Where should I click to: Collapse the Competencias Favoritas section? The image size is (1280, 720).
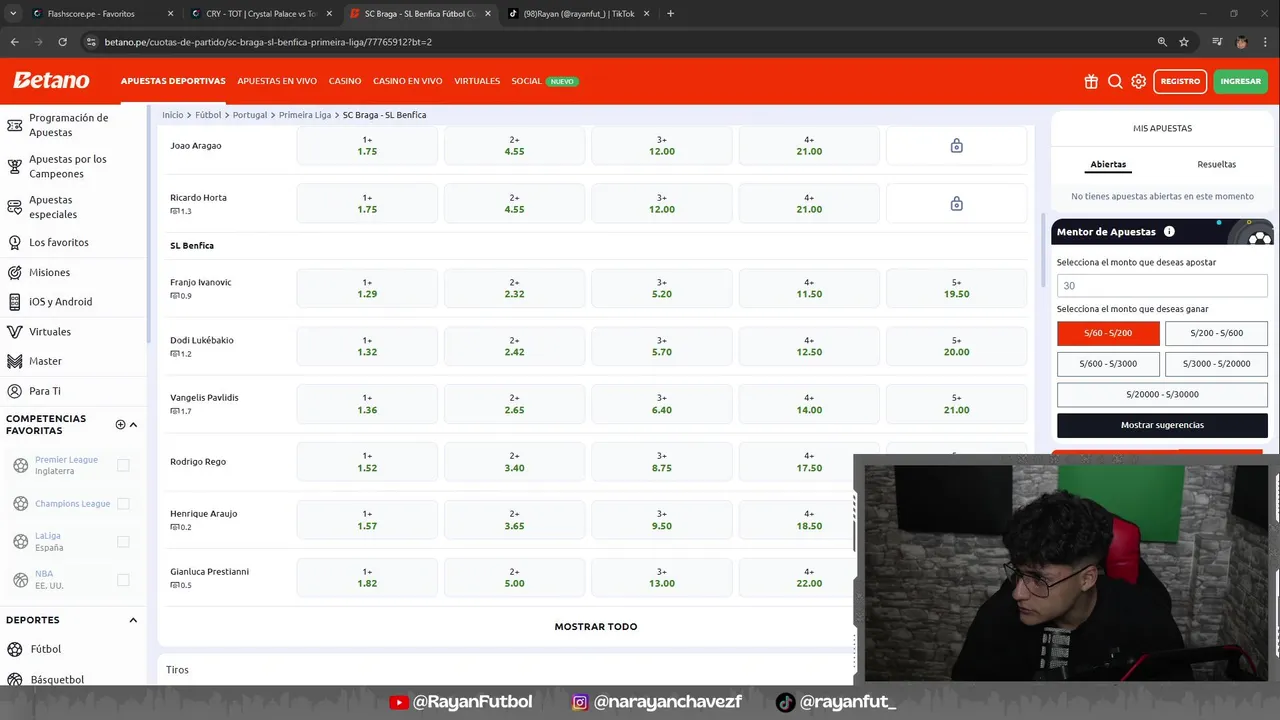(x=133, y=424)
